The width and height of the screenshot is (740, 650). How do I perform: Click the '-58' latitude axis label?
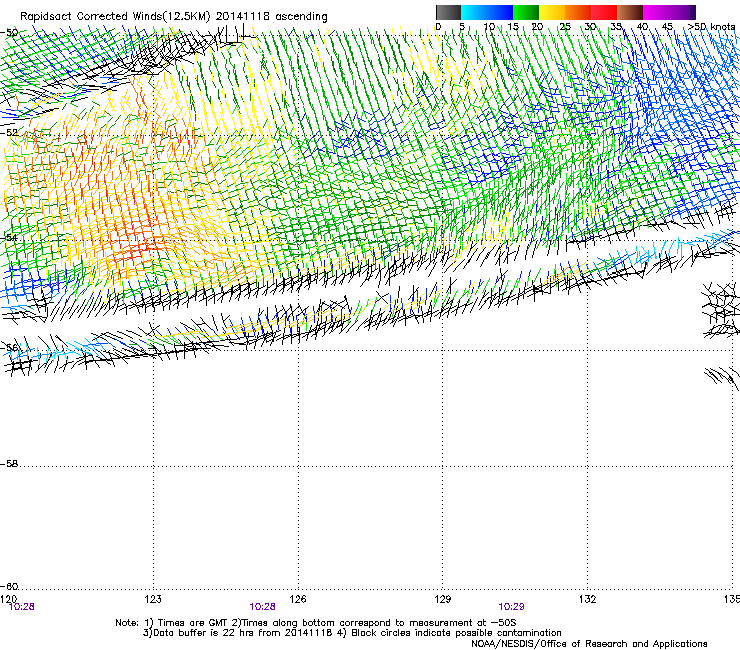click(x=9, y=464)
